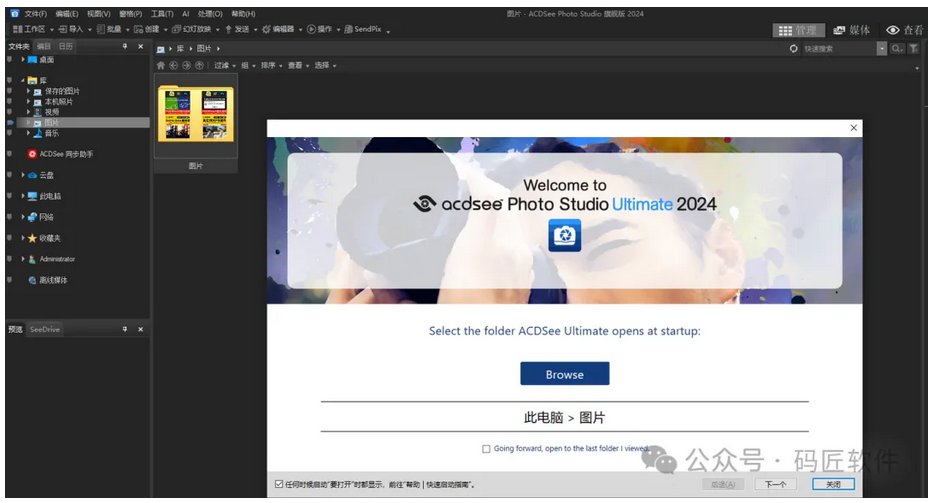Viewport: 945px width, 503px height.
Task: Select 视频 in folder tree
Action: [52, 112]
